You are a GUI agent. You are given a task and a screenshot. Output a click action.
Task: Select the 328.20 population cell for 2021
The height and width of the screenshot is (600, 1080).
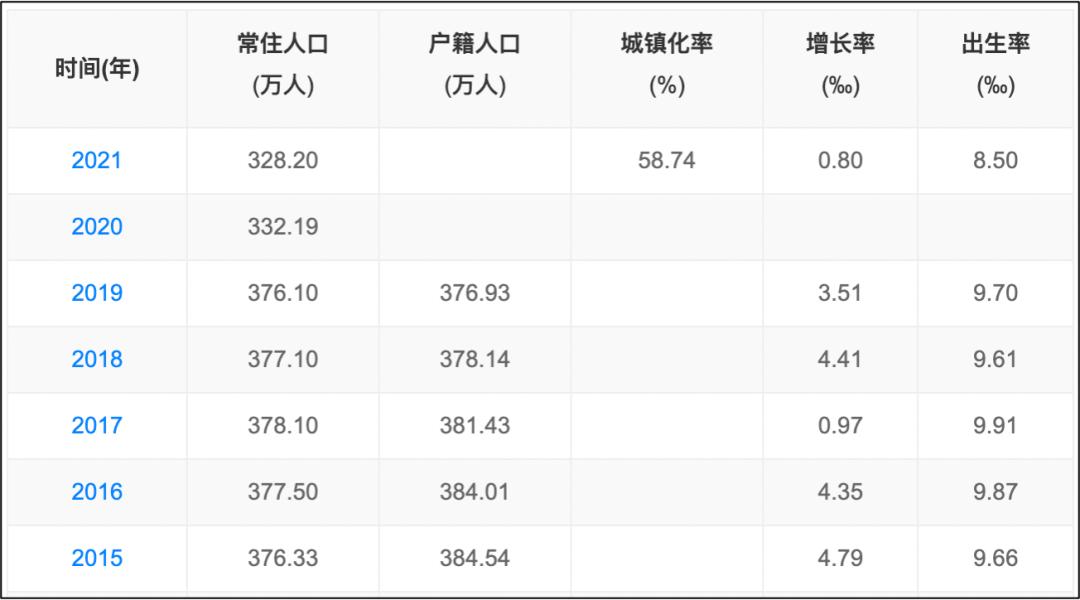283,160
